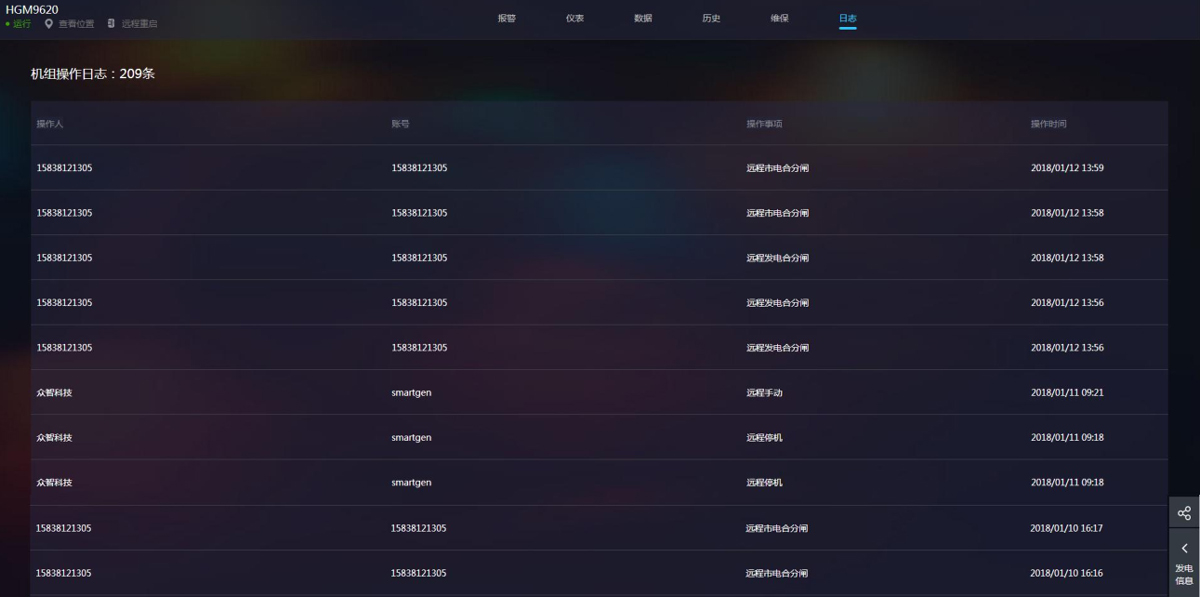Click the 操作事项 column header
The width and height of the screenshot is (1200, 597).
tap(764, 124)
